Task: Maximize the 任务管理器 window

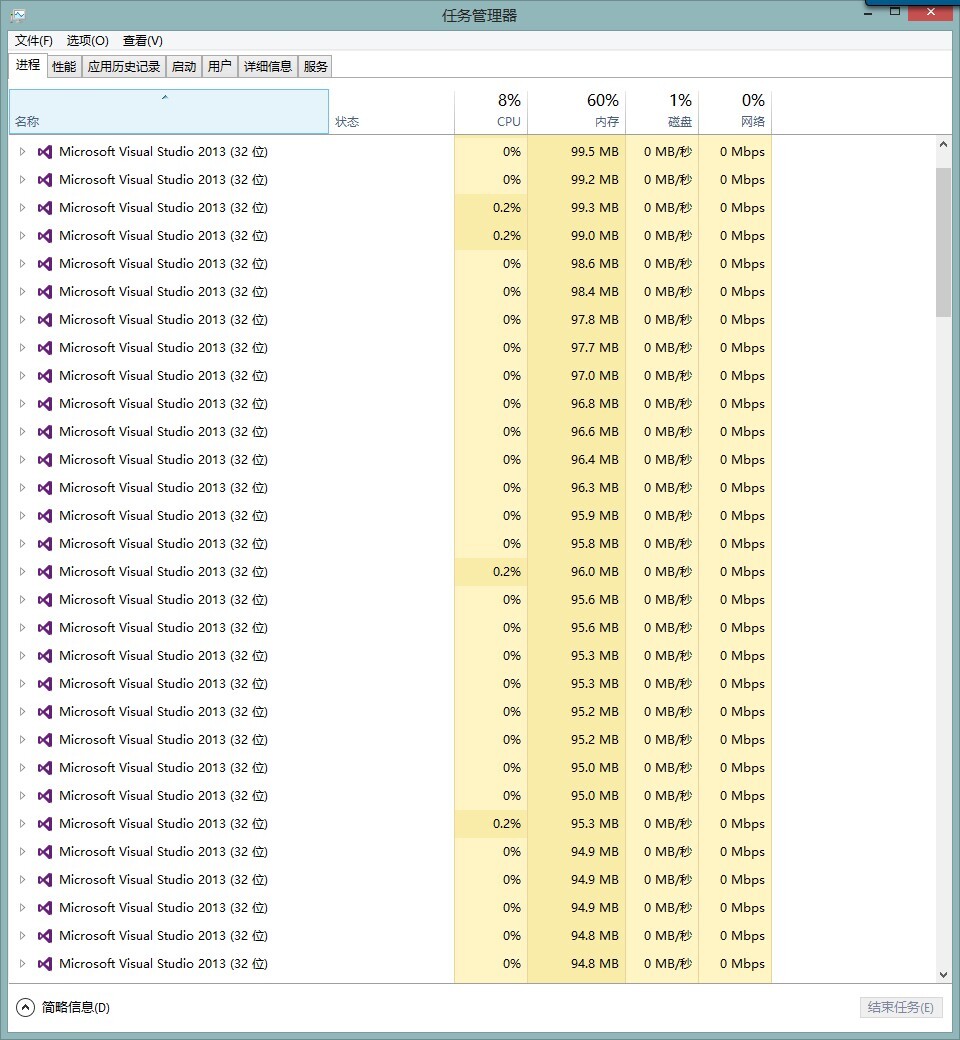Action: pyautogui.click(x=895, y=11)
